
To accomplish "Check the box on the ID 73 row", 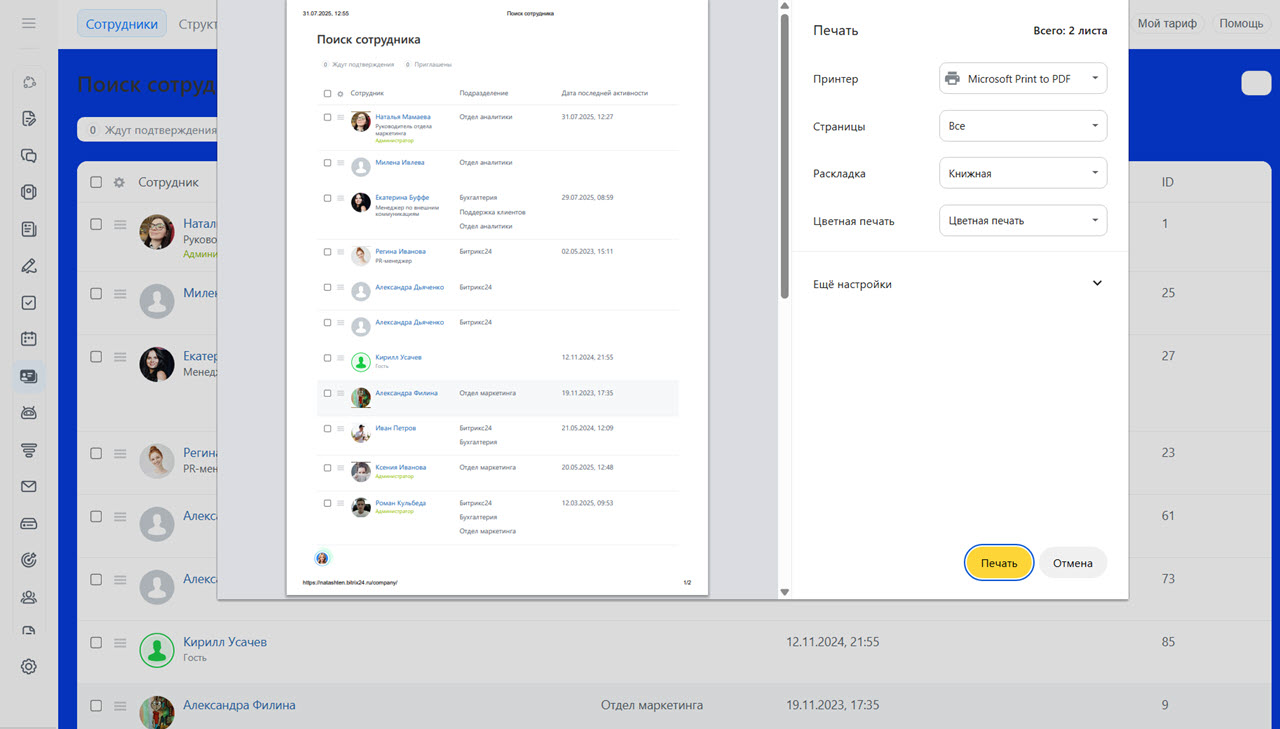I will (96, 579).
